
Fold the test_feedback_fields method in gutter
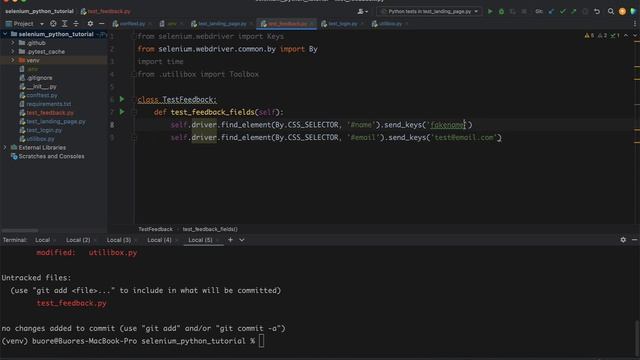pyautogui.click(x=133, y=112)
